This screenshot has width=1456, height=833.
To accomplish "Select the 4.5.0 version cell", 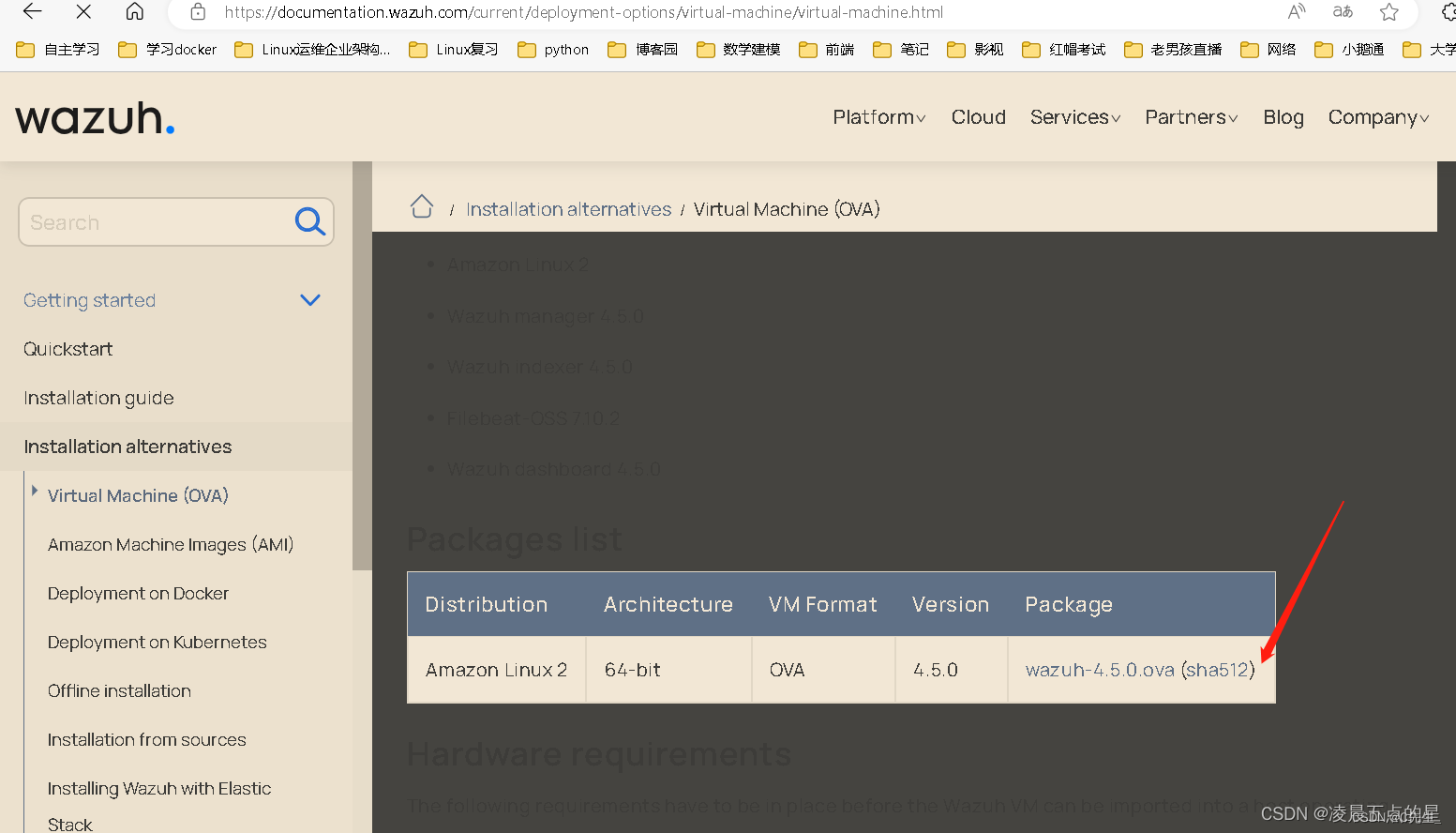I will point(952,670).
